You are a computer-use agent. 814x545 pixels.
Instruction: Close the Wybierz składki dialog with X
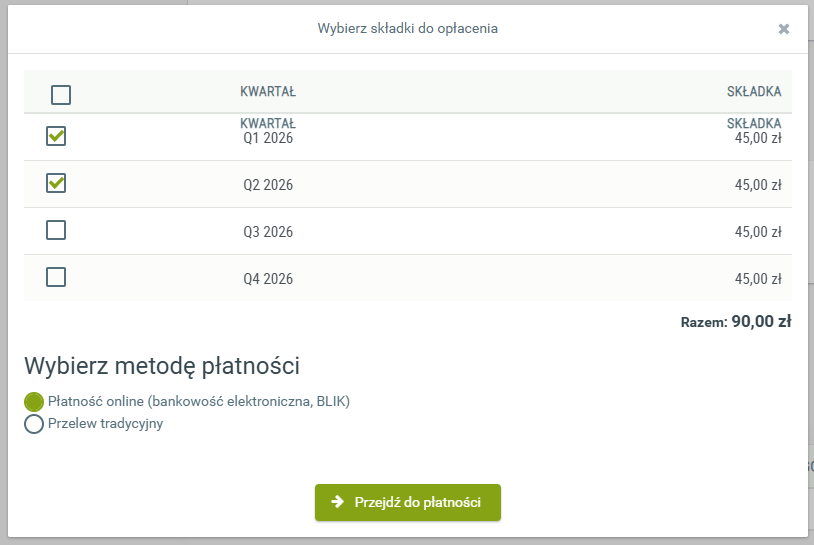[784, 29]
